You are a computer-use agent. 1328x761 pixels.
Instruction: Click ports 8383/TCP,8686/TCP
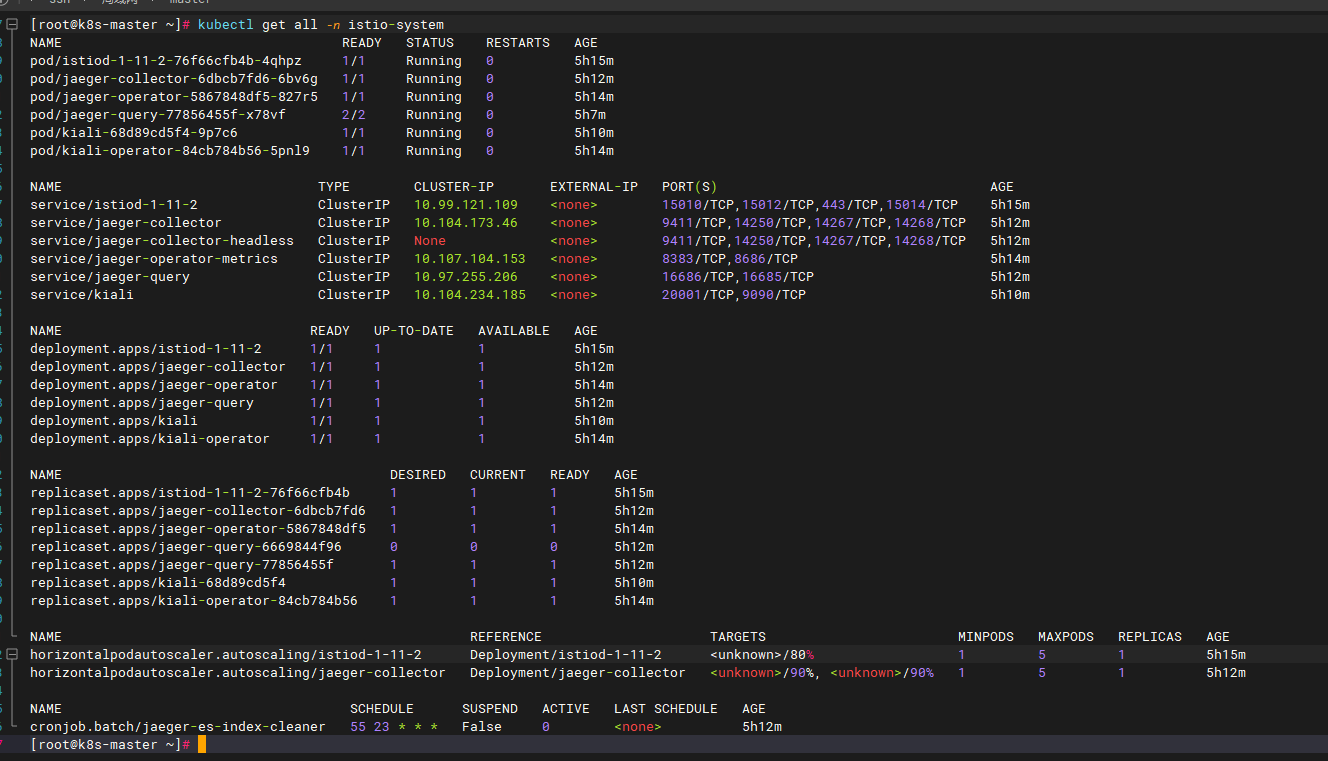pos(730,258)
